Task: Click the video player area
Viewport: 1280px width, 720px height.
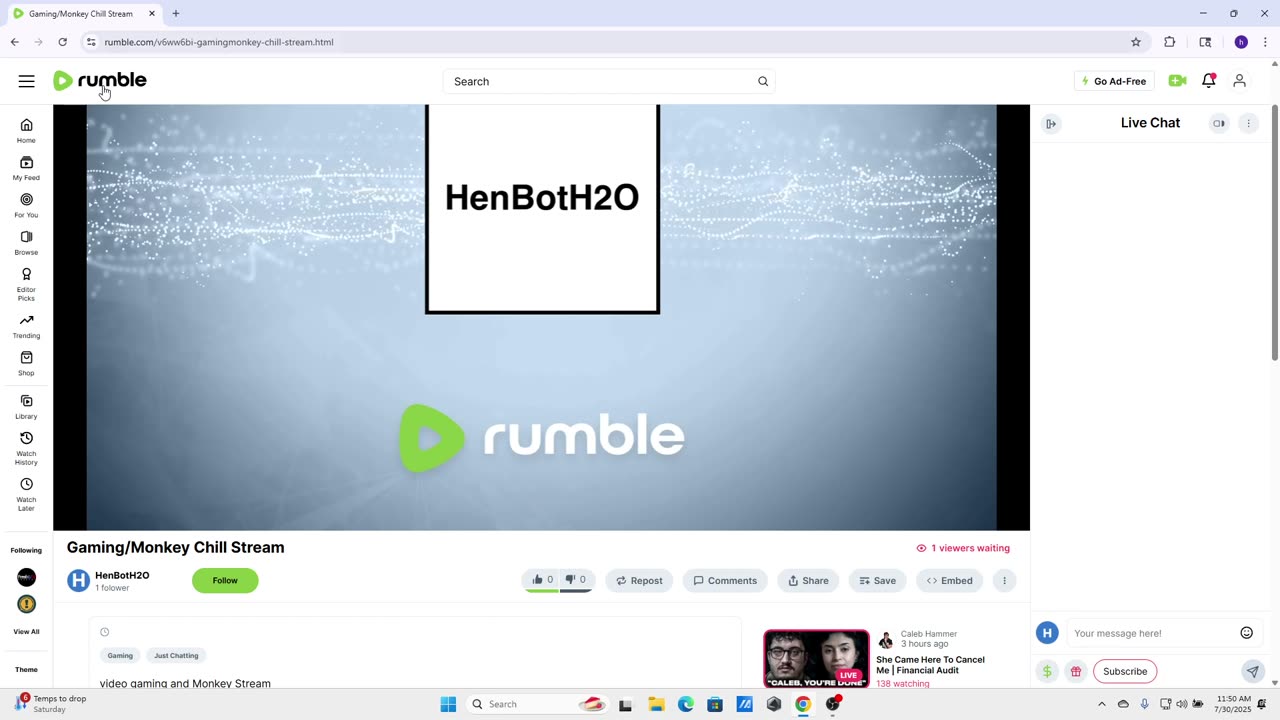Action: (541, 317)
